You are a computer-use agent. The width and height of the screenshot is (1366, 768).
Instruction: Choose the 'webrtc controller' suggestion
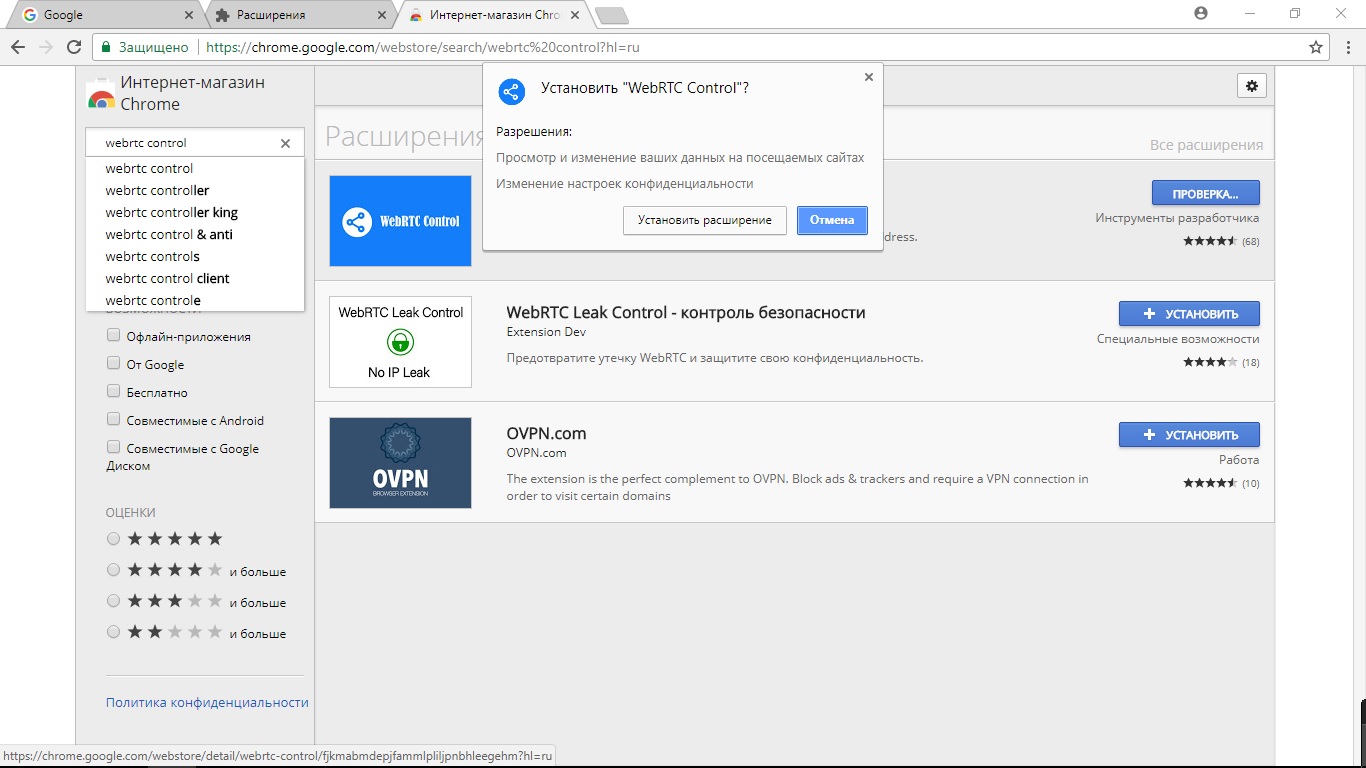195,190
